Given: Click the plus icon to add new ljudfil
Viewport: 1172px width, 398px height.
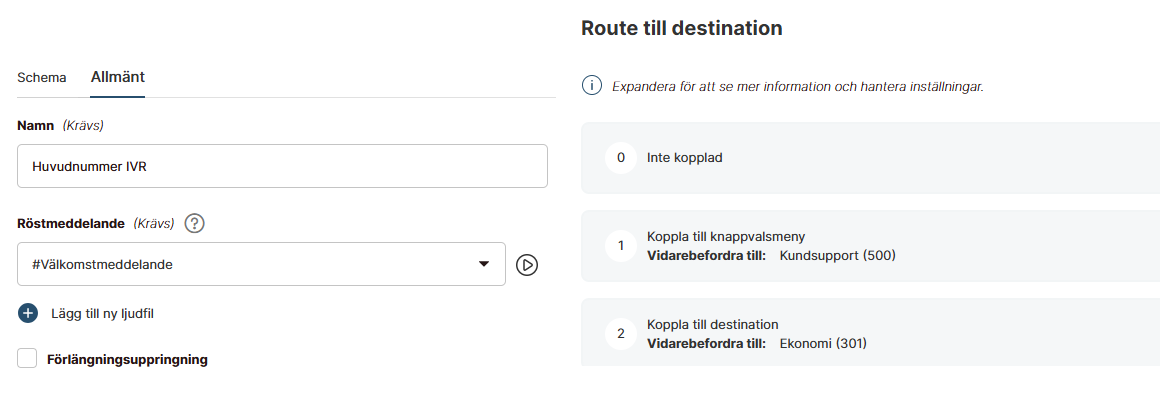Looking at the screenshot, I should (x=28, y=313).
